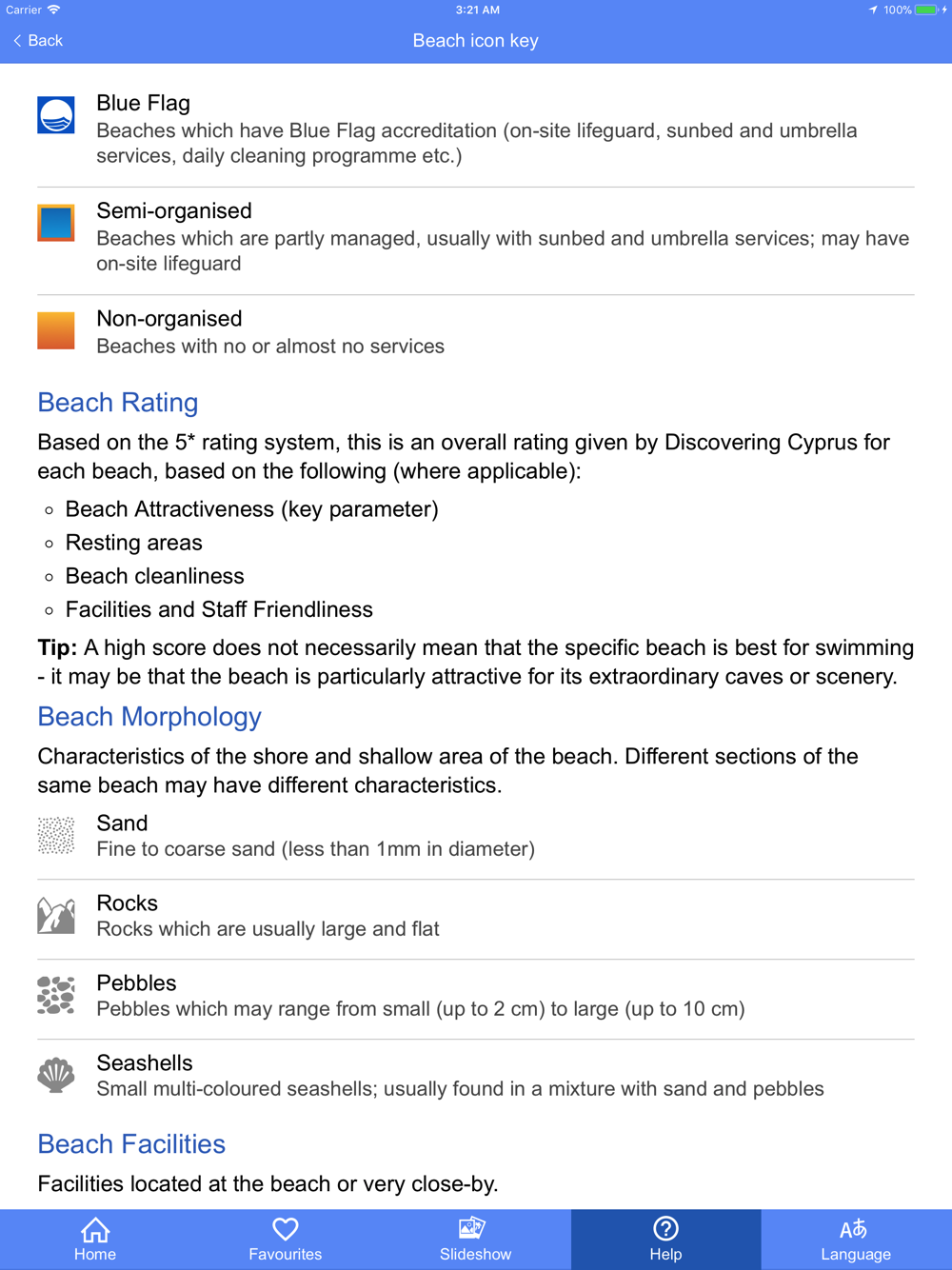Screen dimensions: 952x1270
Task: Tap the Beach Facilities heading
Action: (x=131, y=1144)
